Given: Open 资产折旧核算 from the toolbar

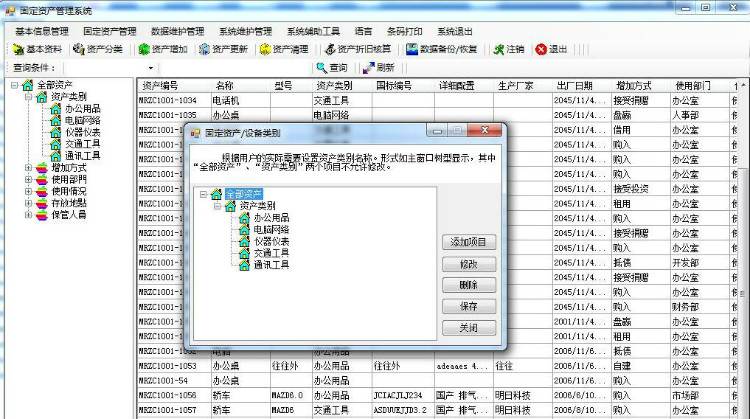Looking at the screenshot, I should [358, 49].
